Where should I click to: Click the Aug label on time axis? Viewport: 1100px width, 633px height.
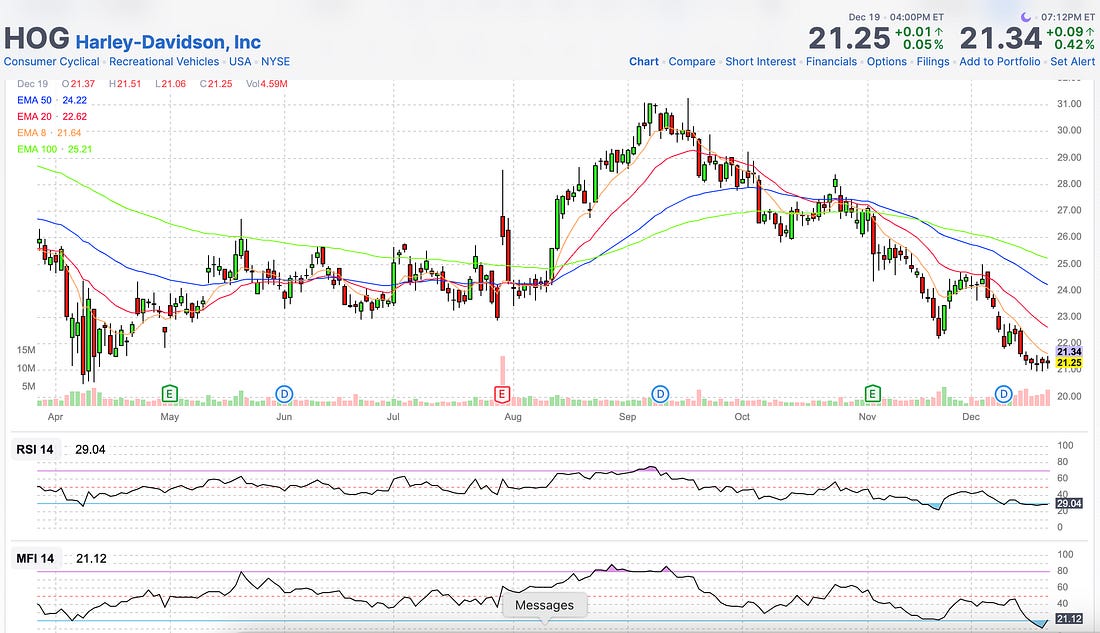[513, 417]
